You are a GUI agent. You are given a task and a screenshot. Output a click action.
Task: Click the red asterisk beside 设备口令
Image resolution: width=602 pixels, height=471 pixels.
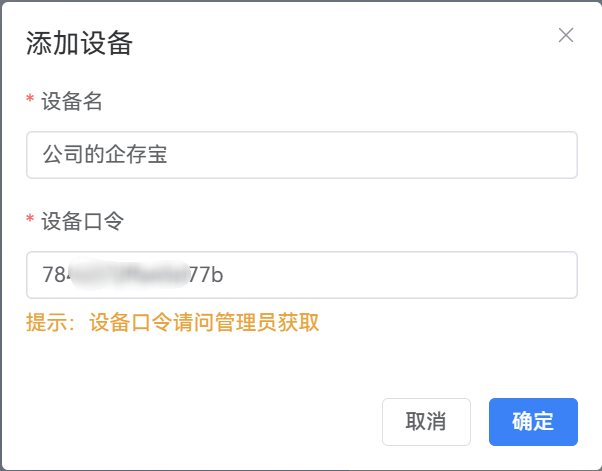click(x=30, y=221)
